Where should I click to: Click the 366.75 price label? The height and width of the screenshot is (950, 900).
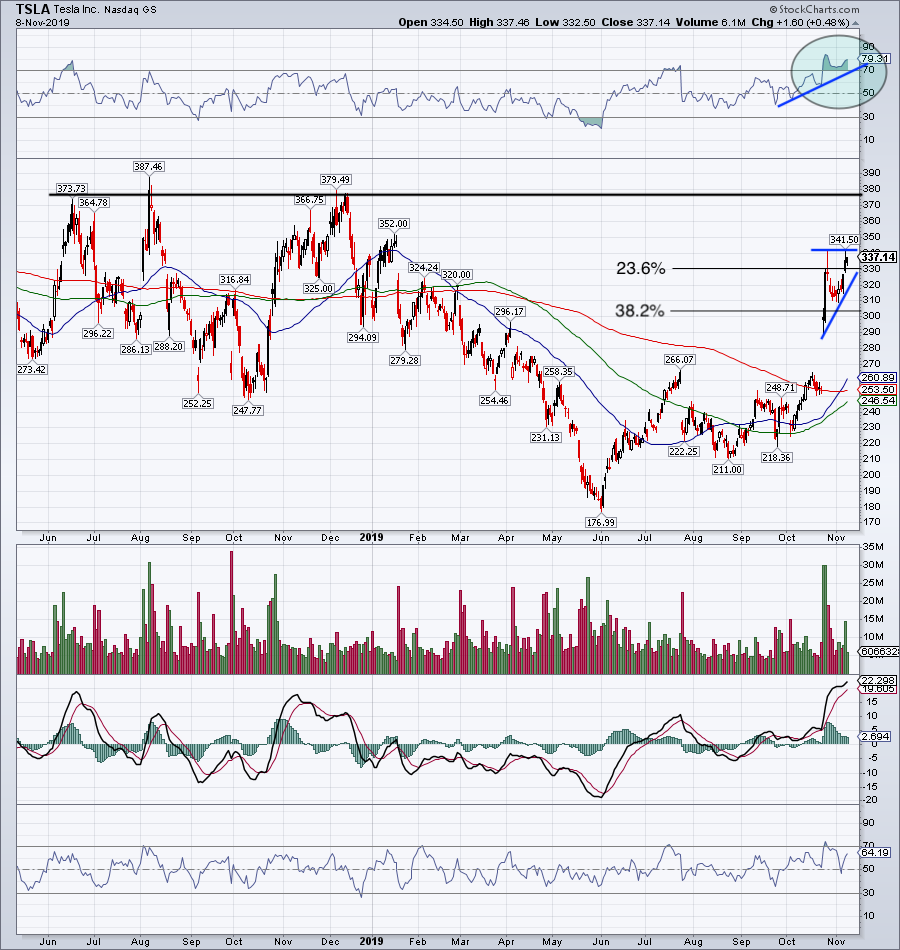click(309, 199)
